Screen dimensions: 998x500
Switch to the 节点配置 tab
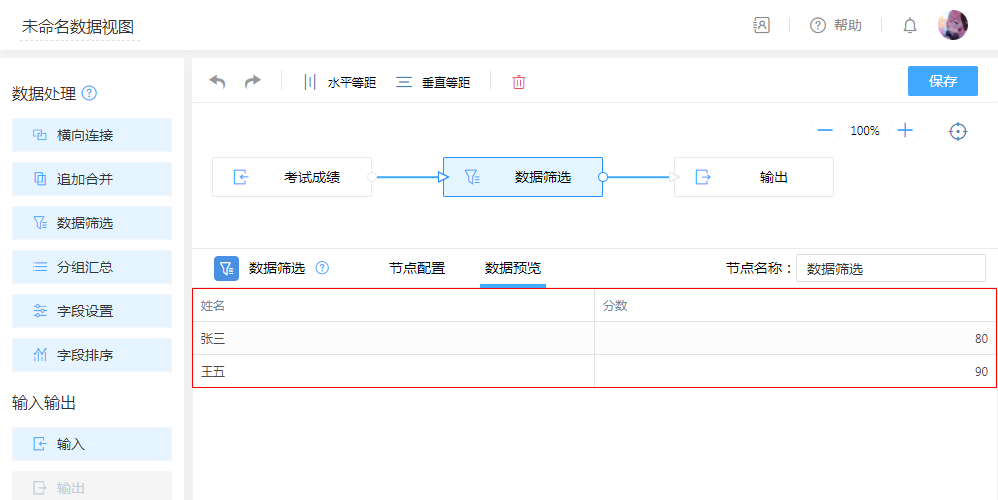click(x=417, y=268)
